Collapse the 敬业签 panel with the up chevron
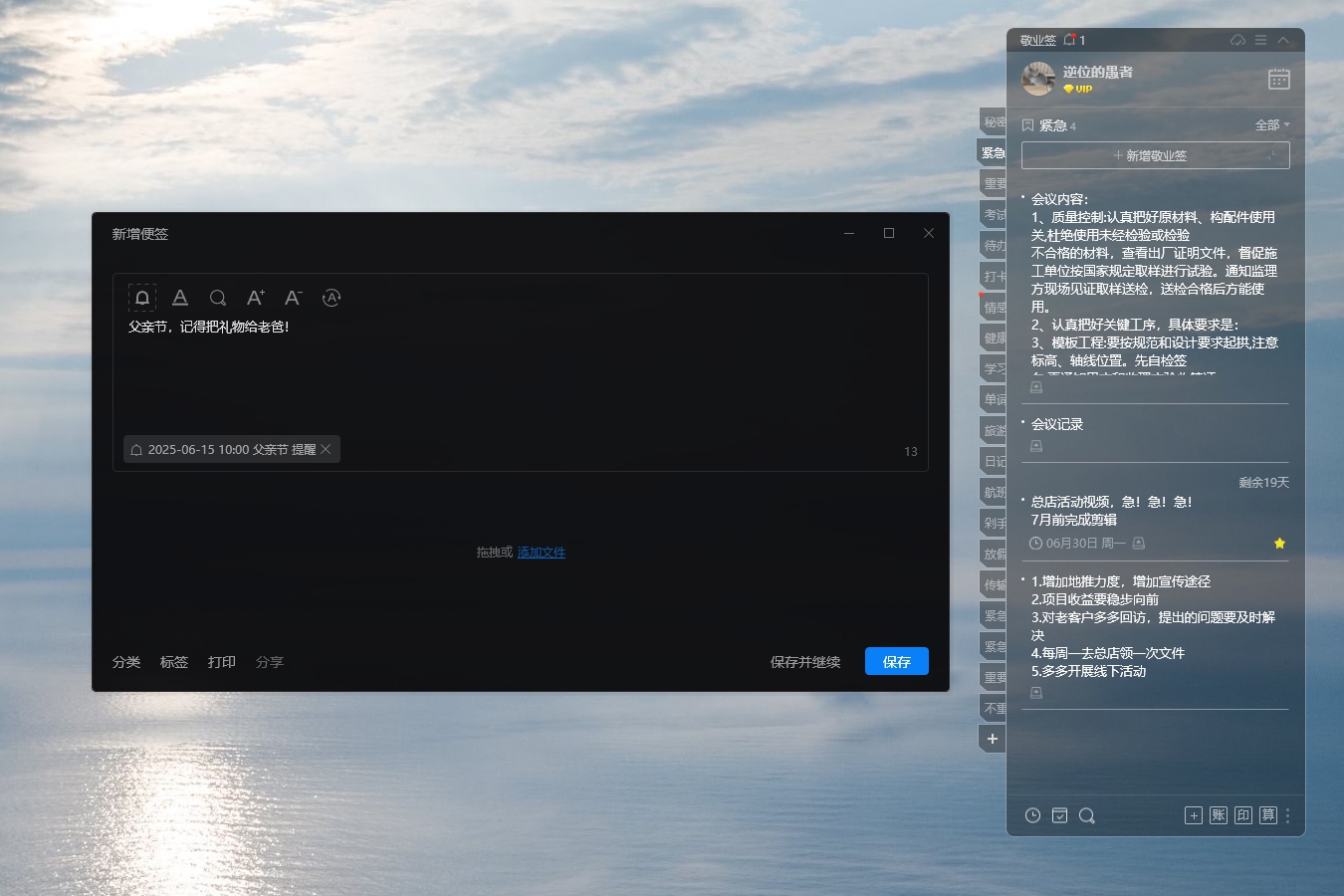 1283,40
